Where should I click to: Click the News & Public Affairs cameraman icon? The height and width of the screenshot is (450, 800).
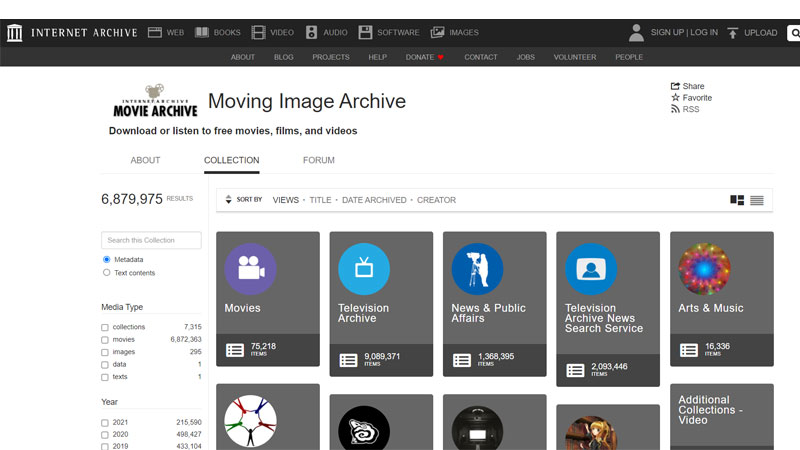(477, 269)
